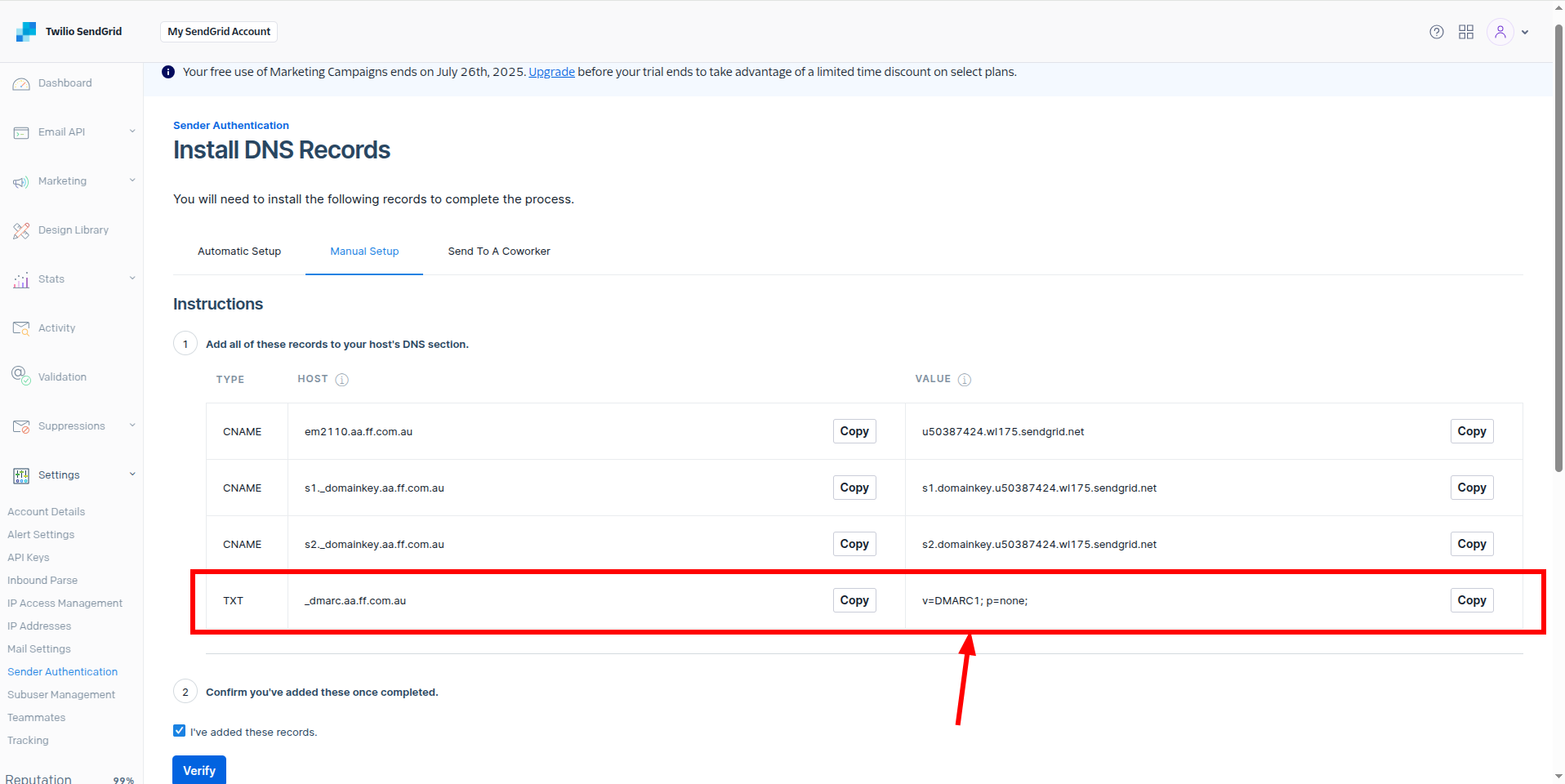
Task: Open Alert Settings link
Action: pos(41,535)
